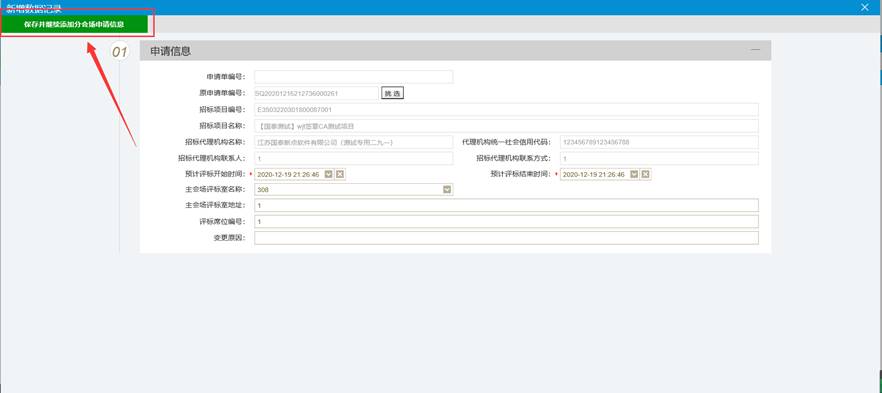Click the 评标席位编号 text field
Image resolution: width=882 pixels, height=393 pixels.
pyautogui.click(x=506, y=222)
